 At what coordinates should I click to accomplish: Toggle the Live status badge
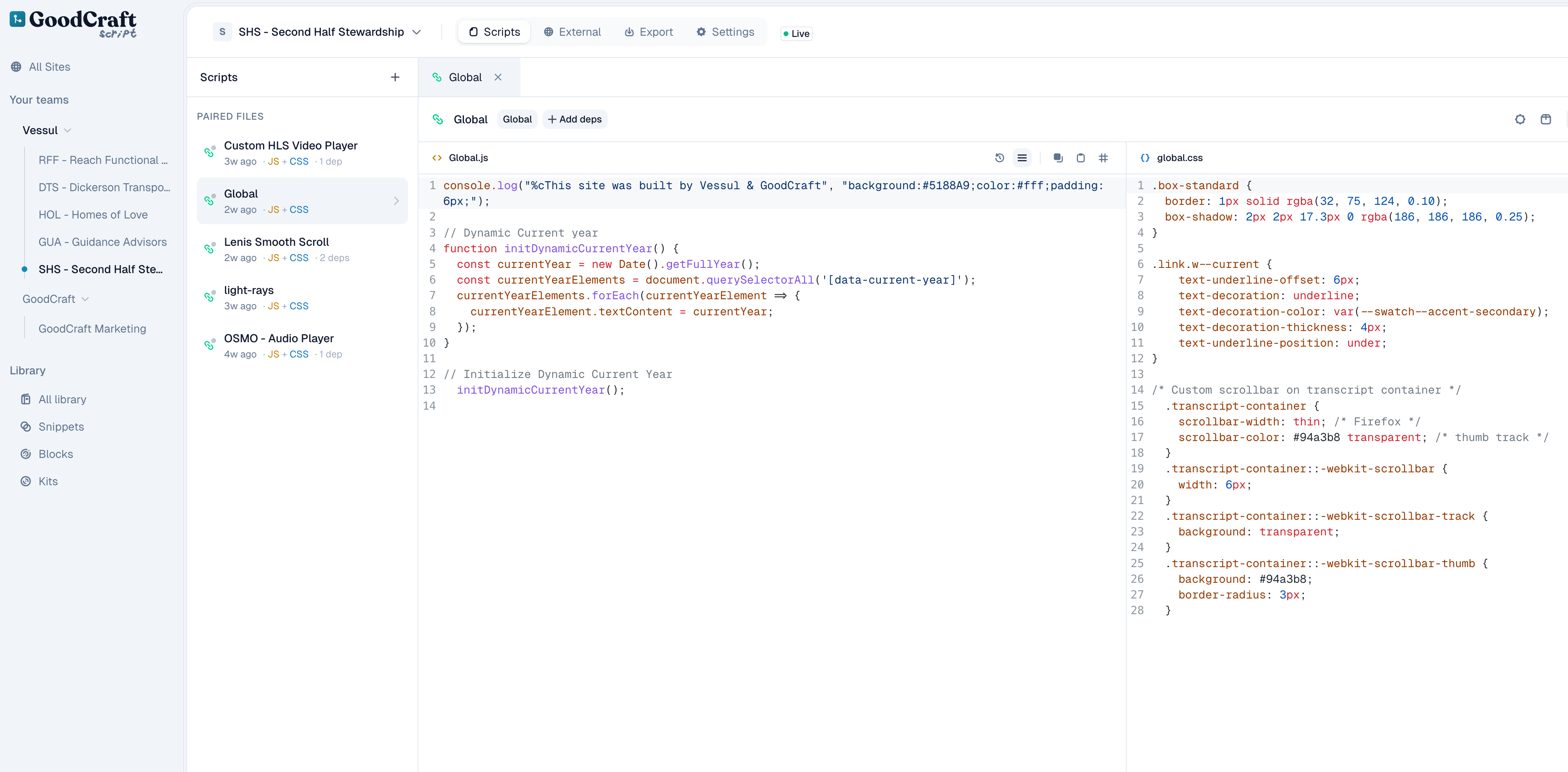pyautogui.click(x=796, y=33)
